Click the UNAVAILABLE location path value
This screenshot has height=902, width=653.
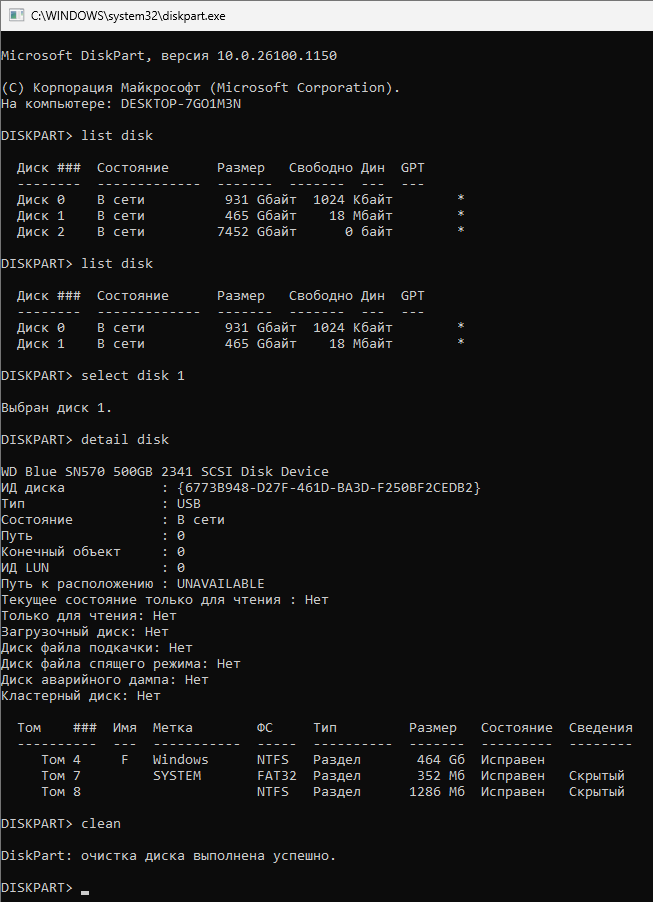tap(220, 584)
